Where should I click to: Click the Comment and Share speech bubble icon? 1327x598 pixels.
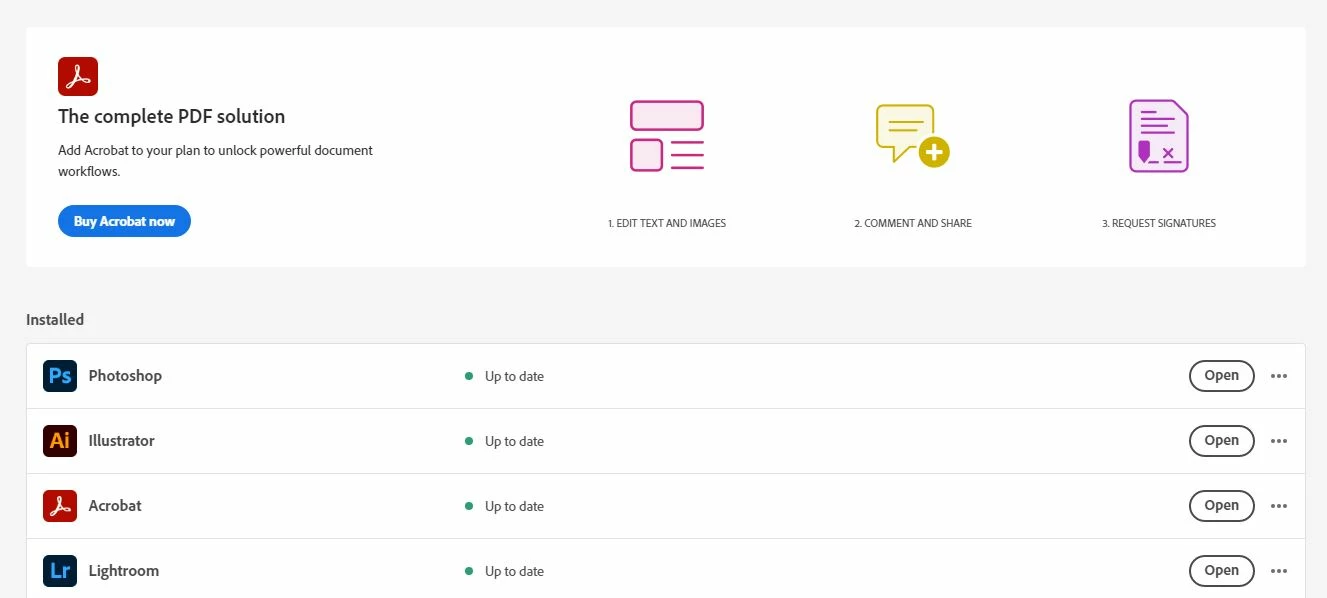point(912,135)
